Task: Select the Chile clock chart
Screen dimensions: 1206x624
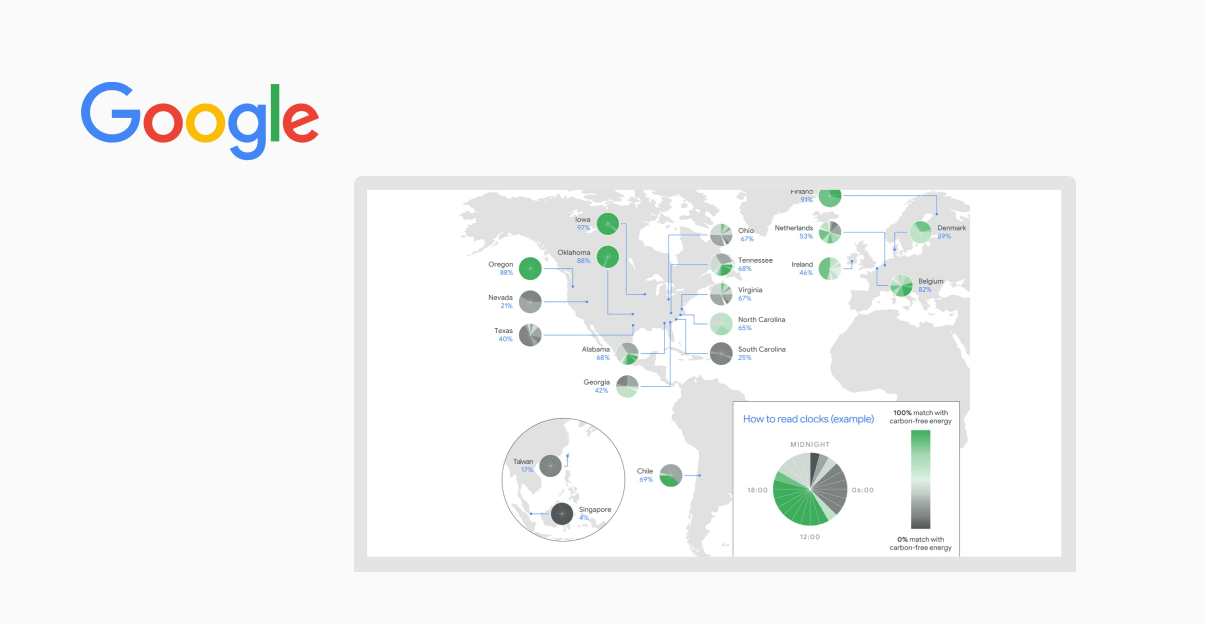Action: click(x=670, y=475)
